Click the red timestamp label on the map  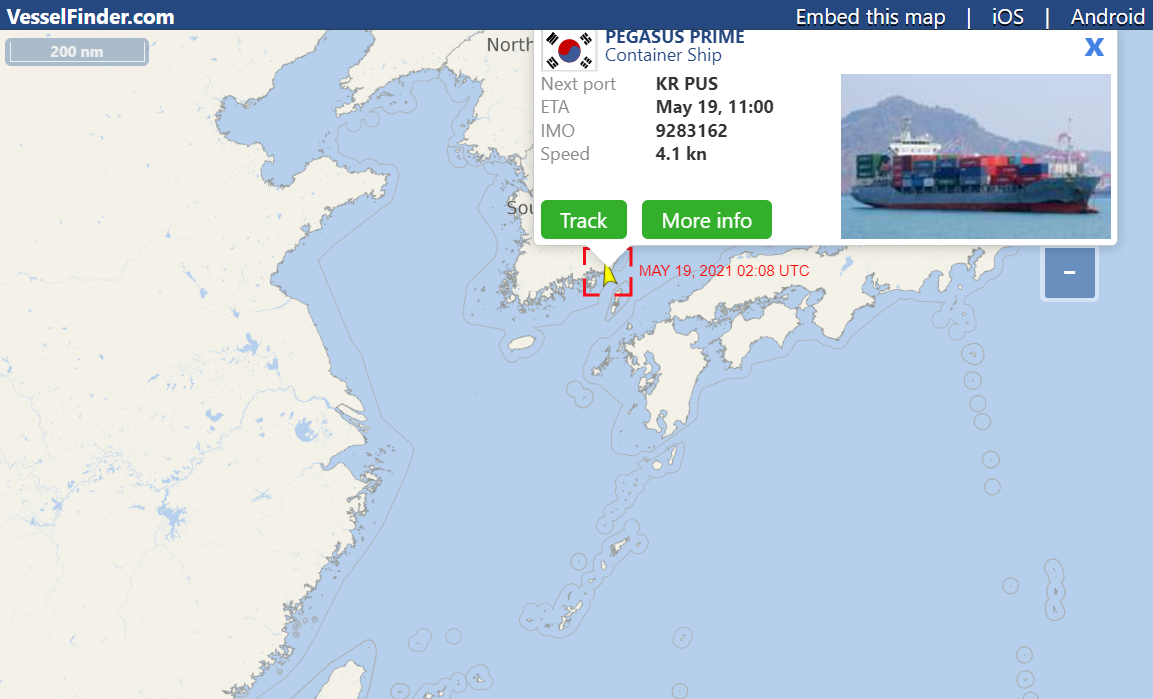(x=724, y=270)
